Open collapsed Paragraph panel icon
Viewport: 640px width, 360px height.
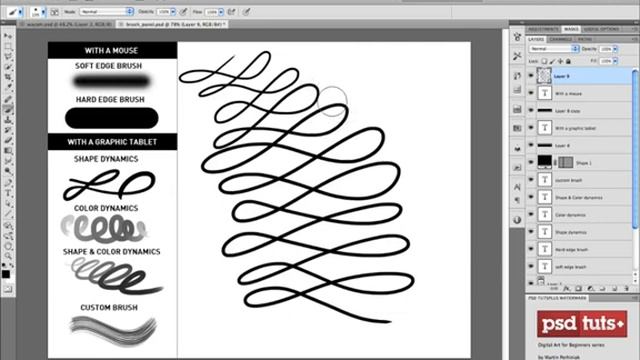click(x=517, y=200)
